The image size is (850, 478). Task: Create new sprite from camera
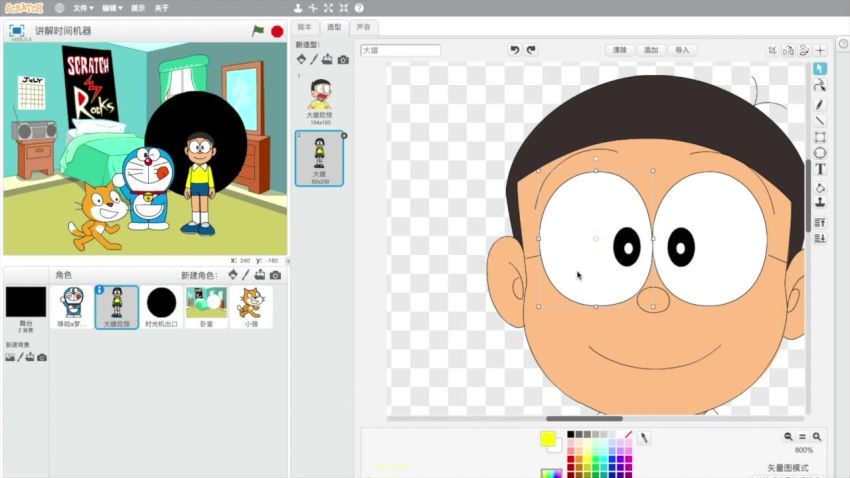click(x=275, y=275)
